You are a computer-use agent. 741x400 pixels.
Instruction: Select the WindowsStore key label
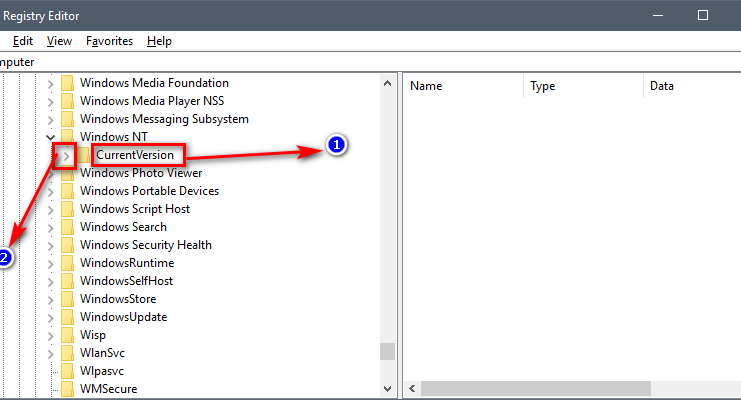118,299
